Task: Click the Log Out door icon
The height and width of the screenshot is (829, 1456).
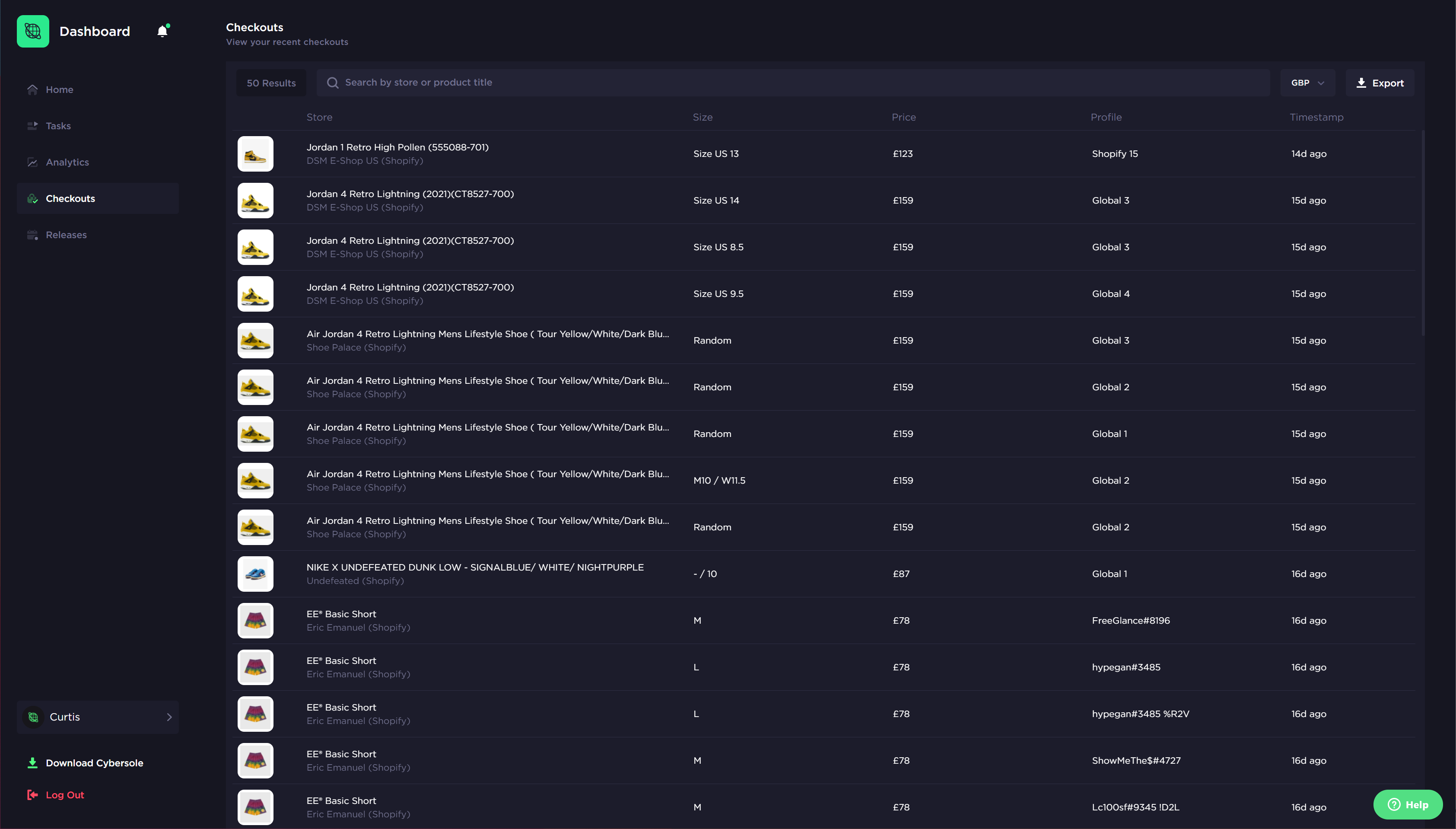Action: 32,795
